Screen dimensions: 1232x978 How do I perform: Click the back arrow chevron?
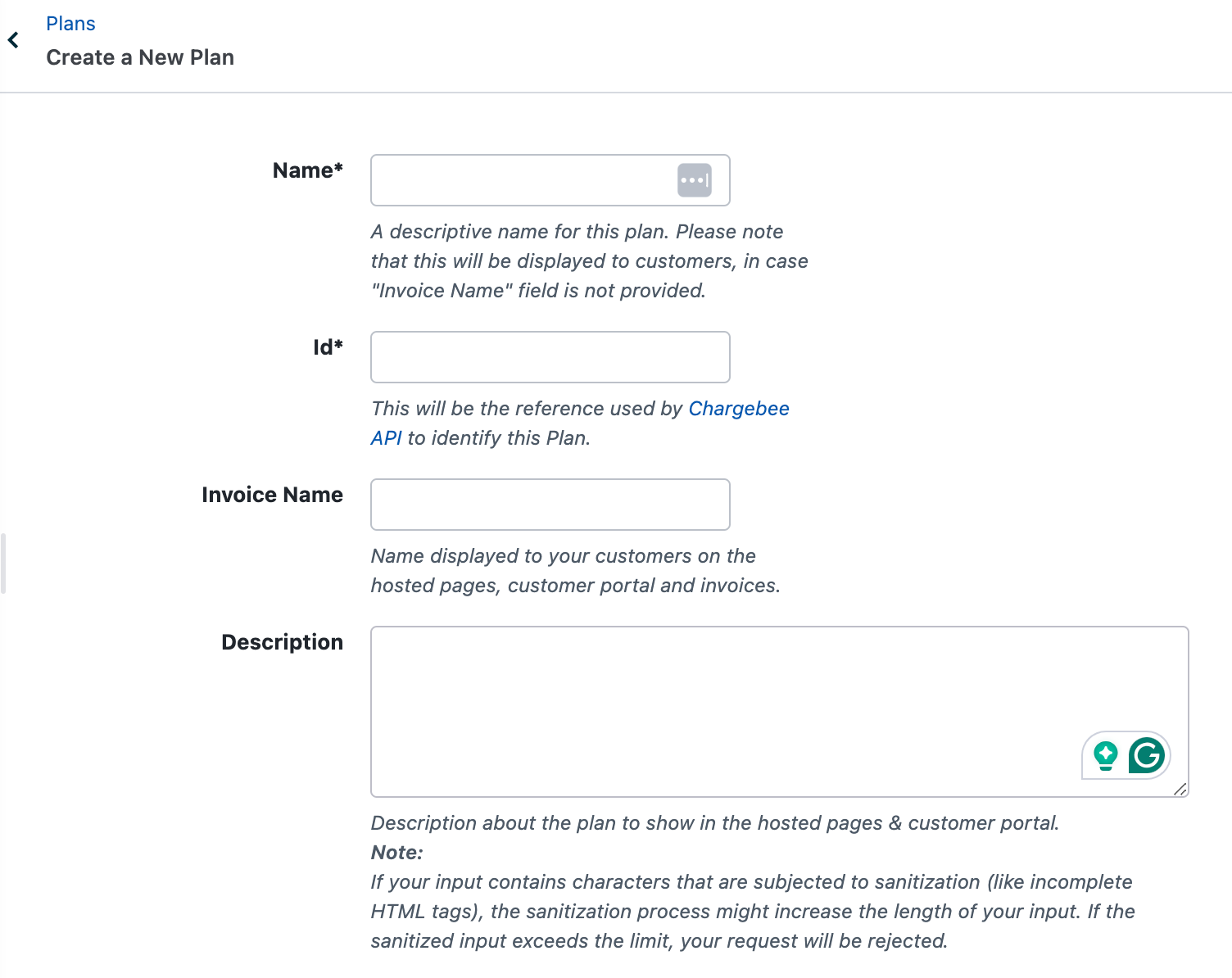[x=13, y=40]
